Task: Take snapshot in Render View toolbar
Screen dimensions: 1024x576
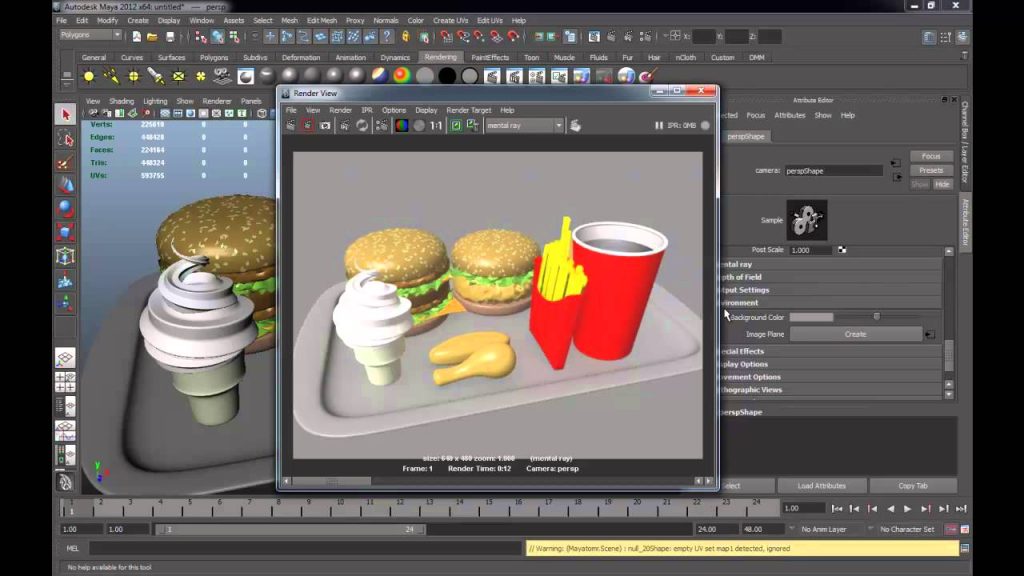Action: click(325, 125)
